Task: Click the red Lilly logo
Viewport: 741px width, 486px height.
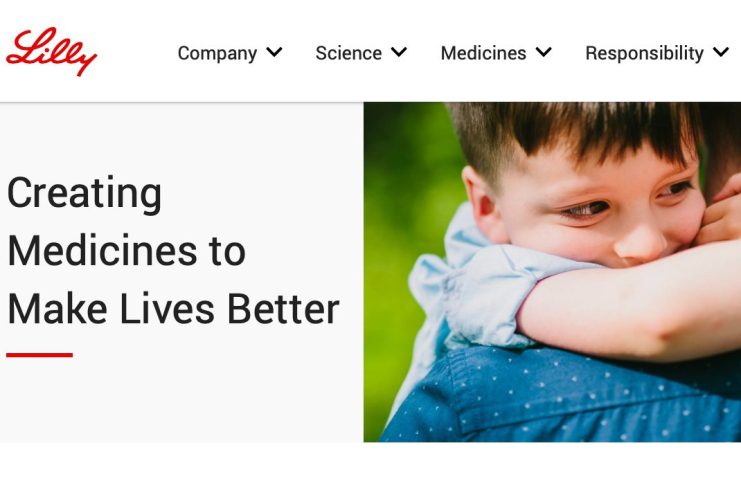Action: click(x=51, y=52)
